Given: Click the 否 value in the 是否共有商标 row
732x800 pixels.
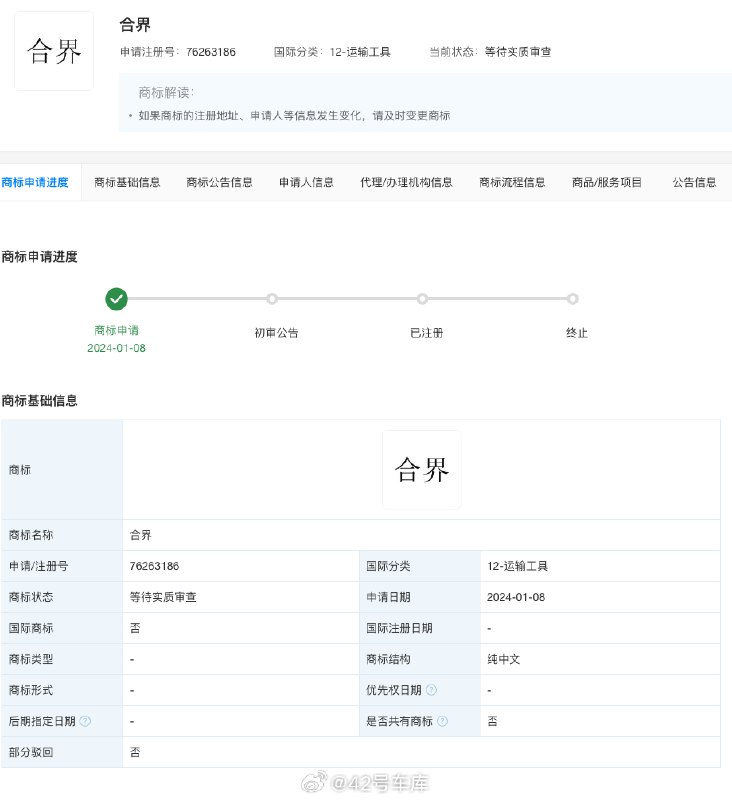Looking at the screenshot, I should pos(492,721).
